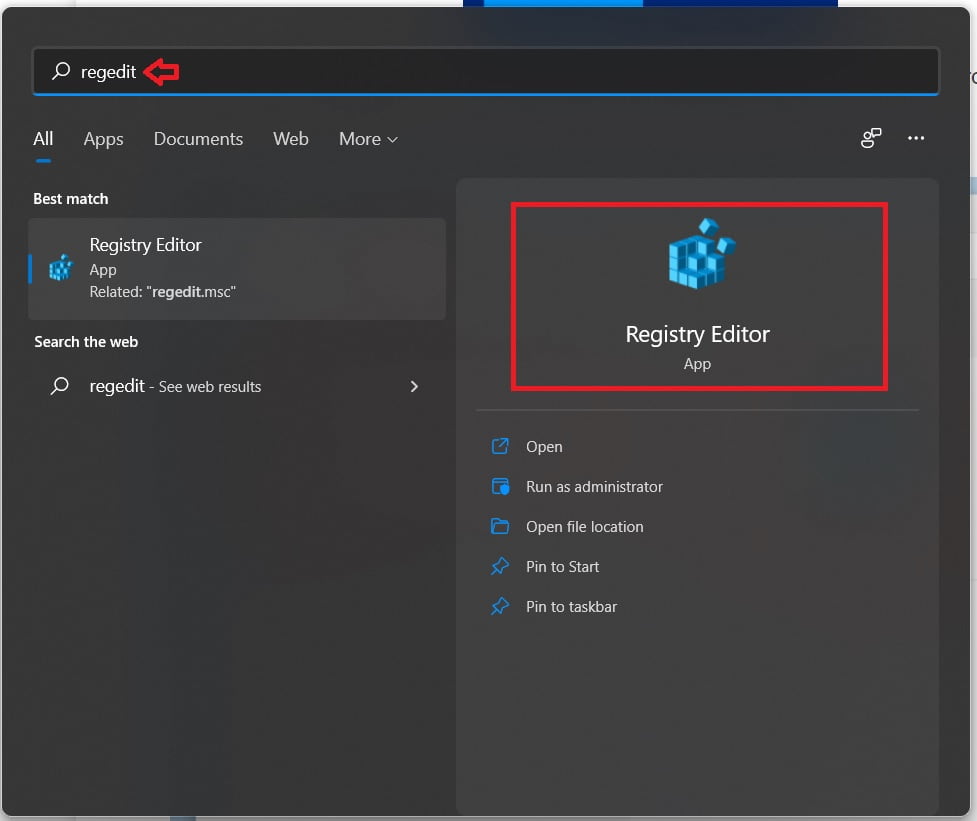Click the search magnifier icon in search box
The height and width of the screenshot is (821, 977).
click(x=61, y=71)
